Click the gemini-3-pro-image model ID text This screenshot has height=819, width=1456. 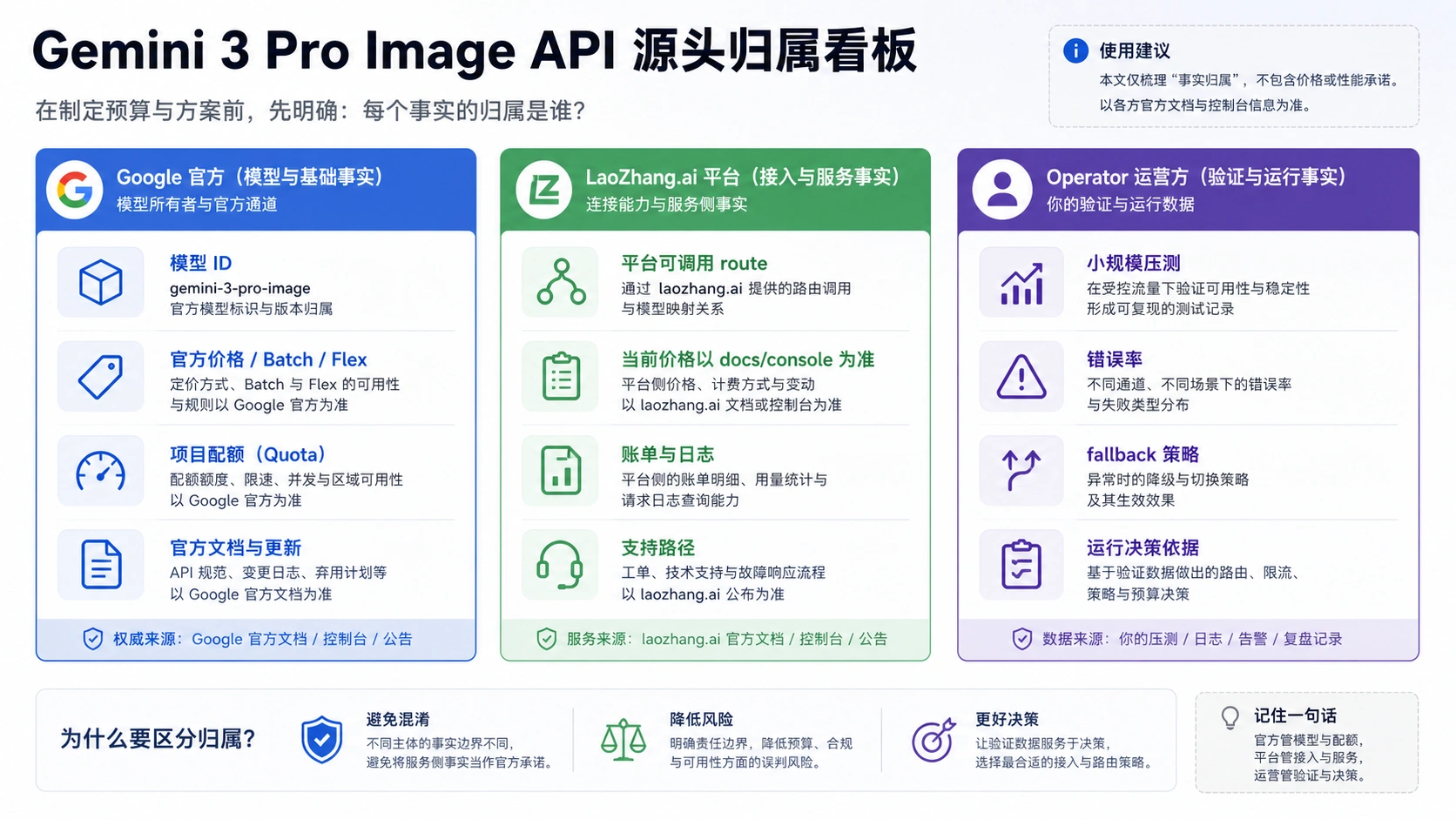click(x=239, y=288)
